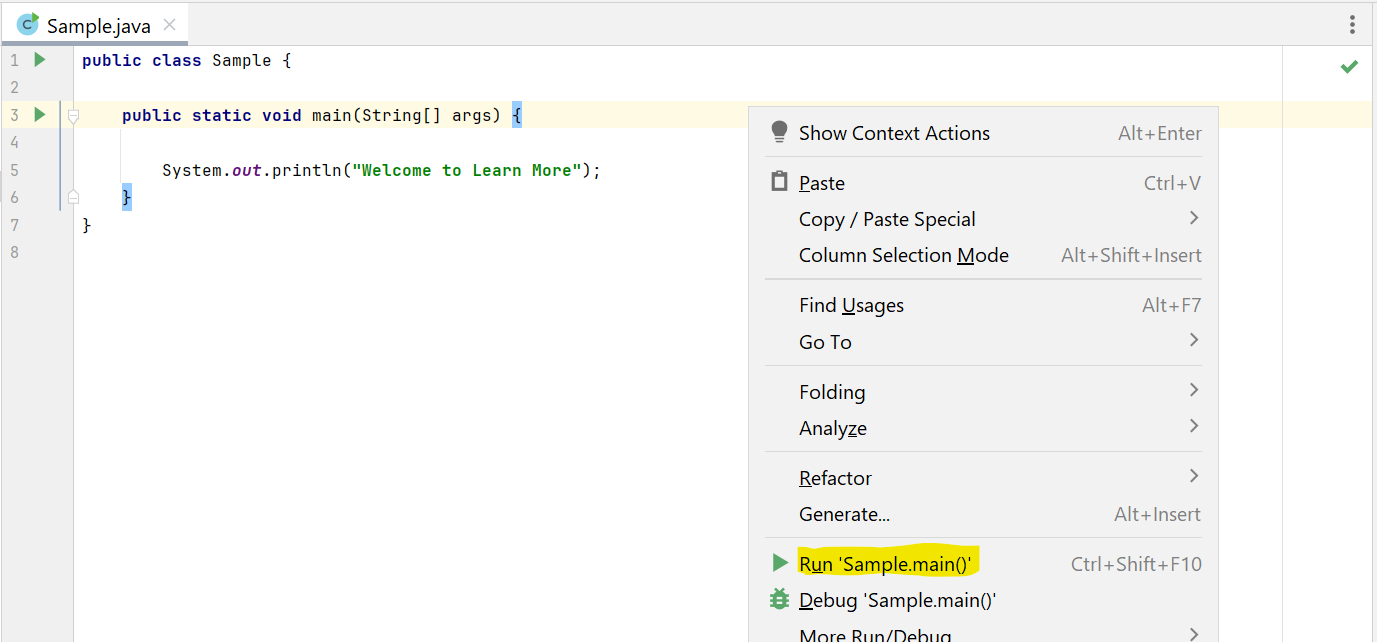Click fold end marker on line 6
The image size is (1377, 642).
73,197
